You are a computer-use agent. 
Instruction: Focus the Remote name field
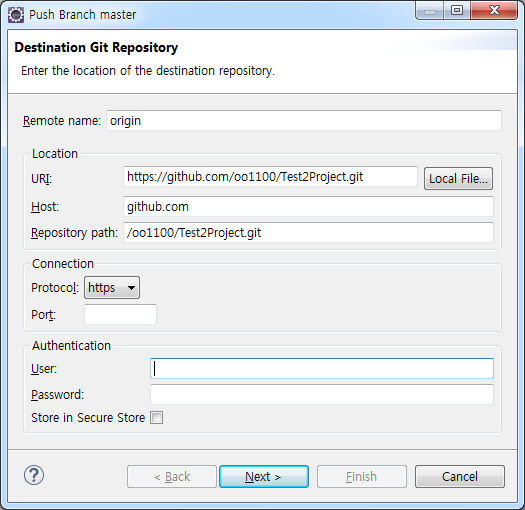click(304, 121)
